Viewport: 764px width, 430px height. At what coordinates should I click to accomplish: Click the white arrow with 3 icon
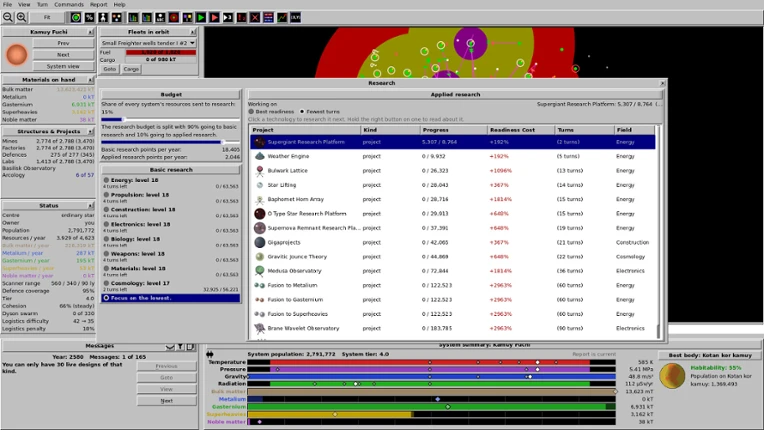[228, 18]
